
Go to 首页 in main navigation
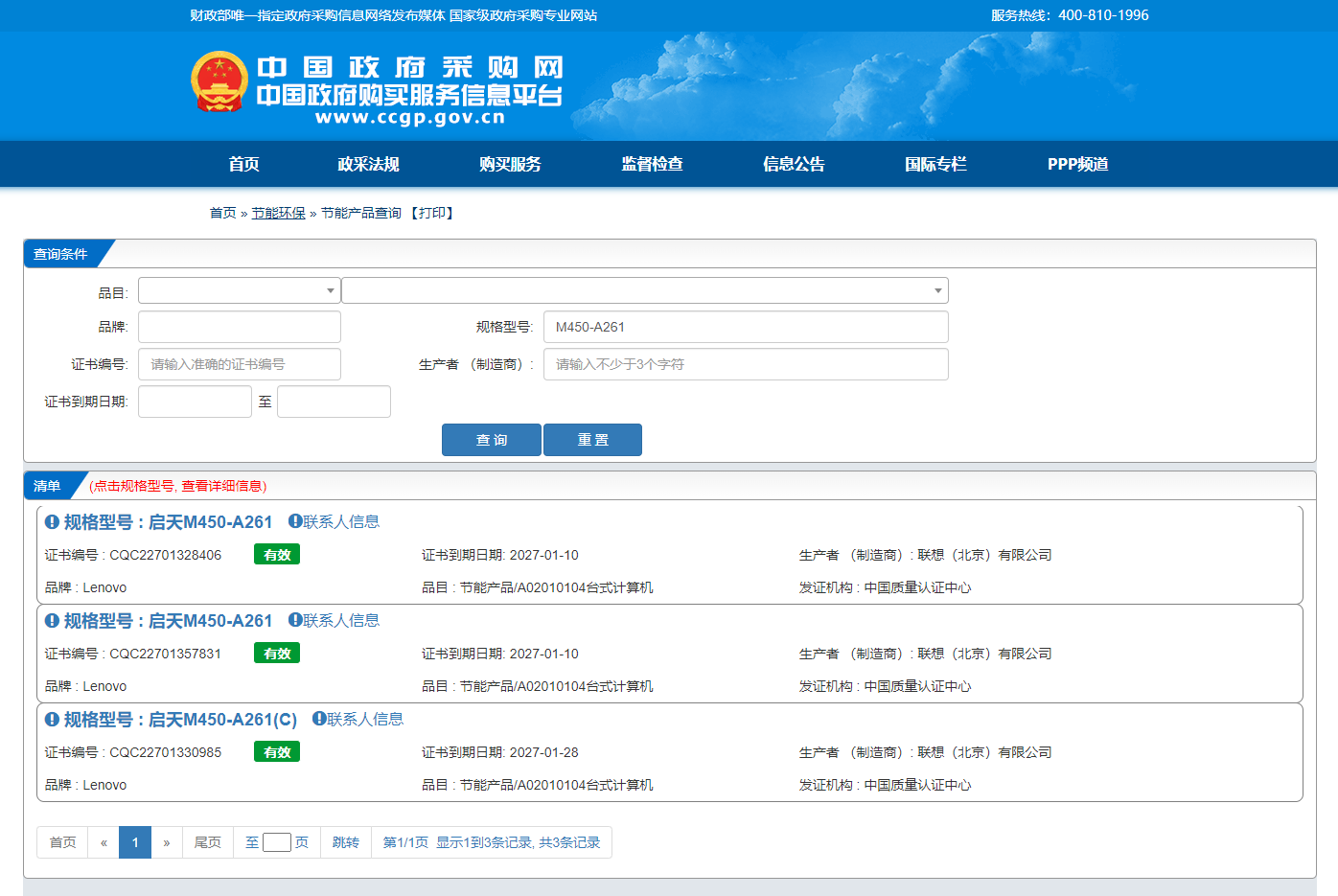click(243, 164)
